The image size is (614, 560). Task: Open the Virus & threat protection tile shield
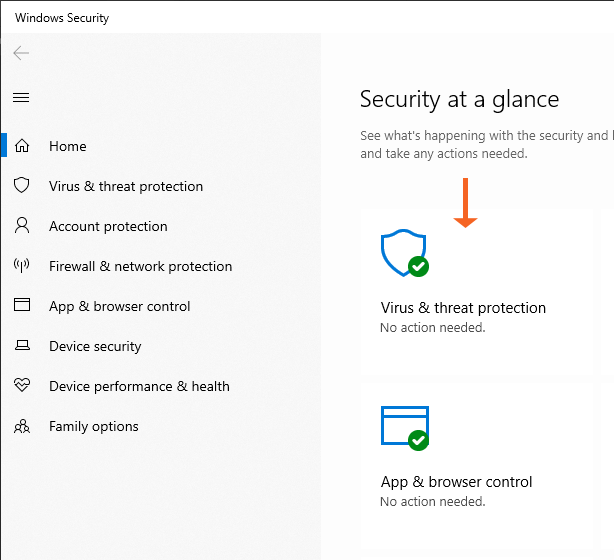click(404, 254)
